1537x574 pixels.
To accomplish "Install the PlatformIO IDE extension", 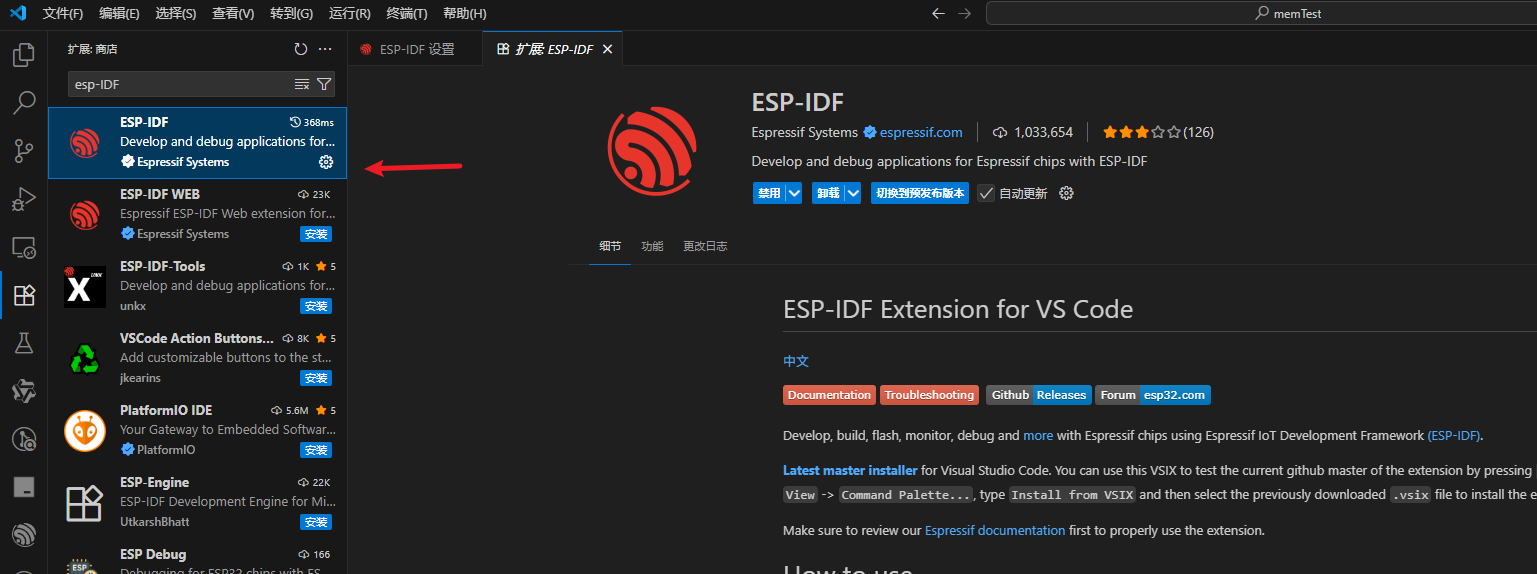I will coord(316,450).
